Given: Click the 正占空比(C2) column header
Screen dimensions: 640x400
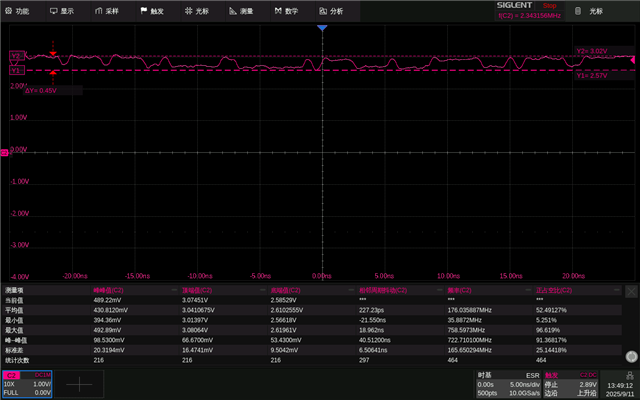Looking at the screenshot, I should pos(554,290).
